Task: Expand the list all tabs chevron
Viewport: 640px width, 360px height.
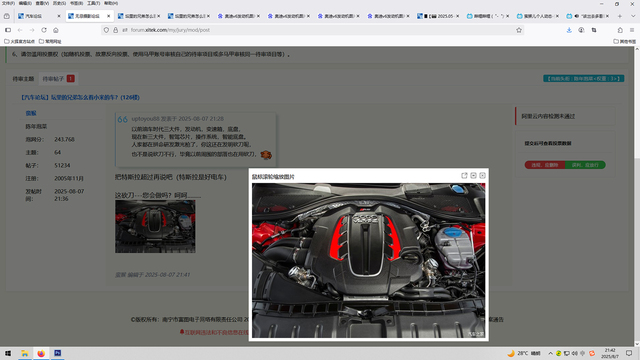Action: coord(633,16)
